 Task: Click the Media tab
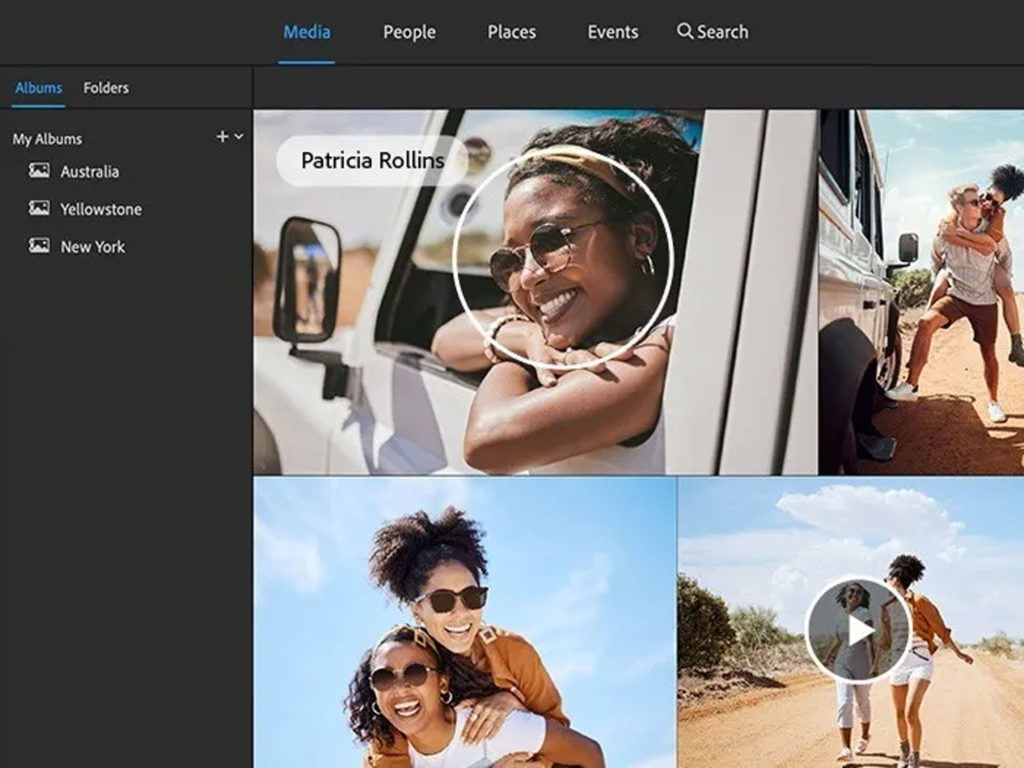pyautogui.click(x=305, y=31)
